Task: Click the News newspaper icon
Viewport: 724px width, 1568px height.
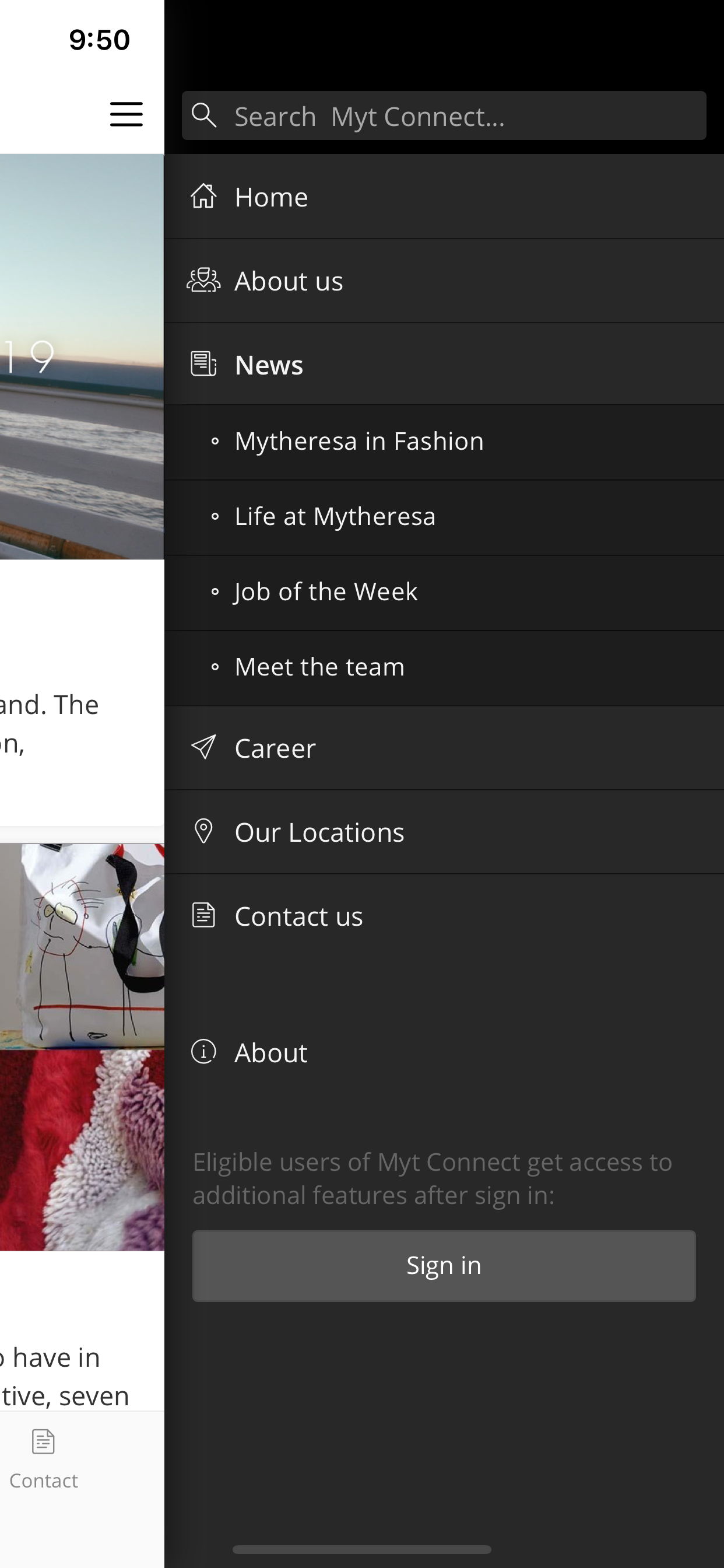Action: pos(203,364)
